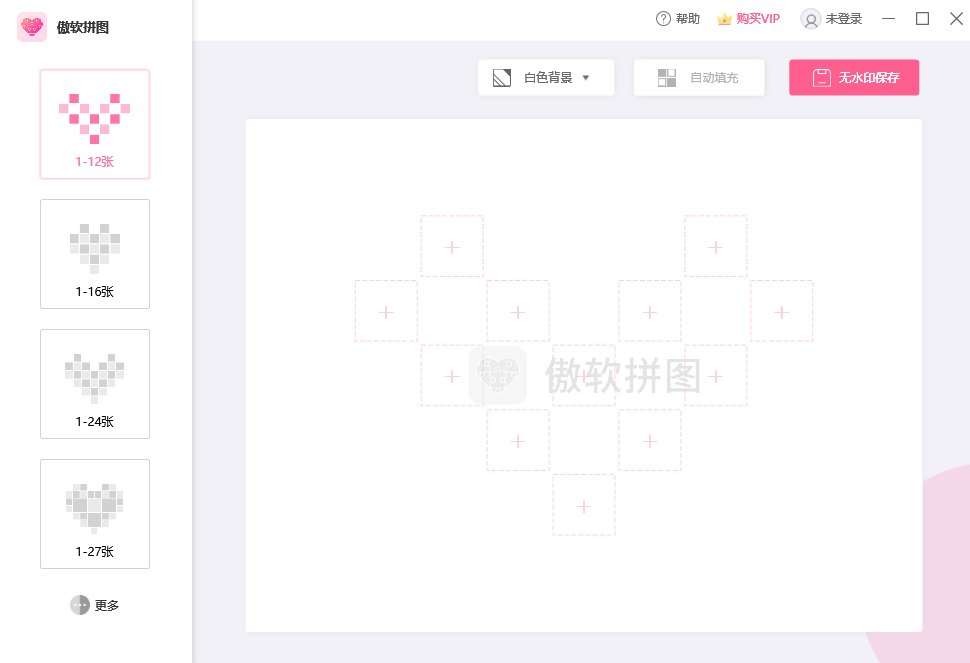
Task: Click the 自动填充 auto-fill button
Action: coord(699,77)
